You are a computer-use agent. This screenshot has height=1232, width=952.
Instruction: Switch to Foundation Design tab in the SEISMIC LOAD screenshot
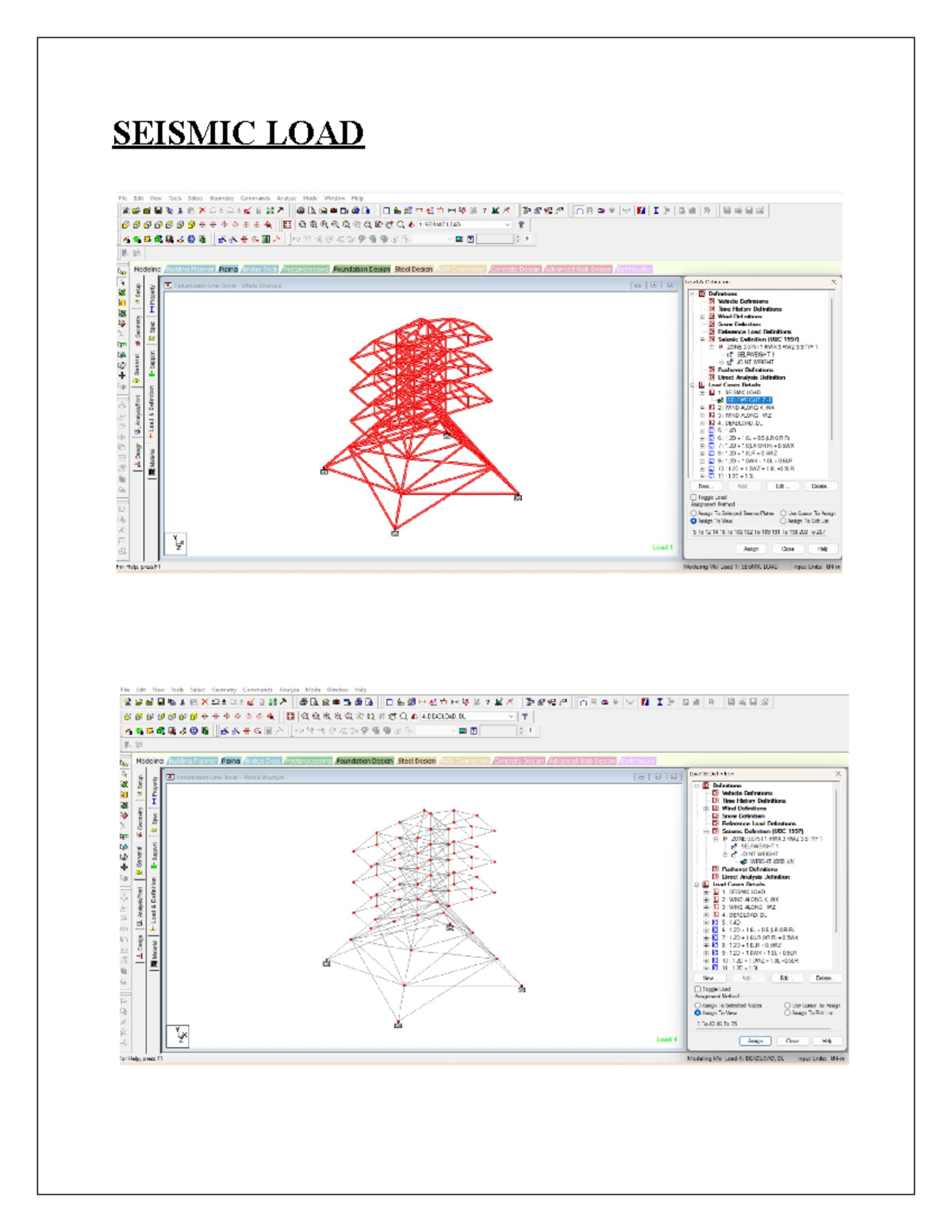coord(362,270)
